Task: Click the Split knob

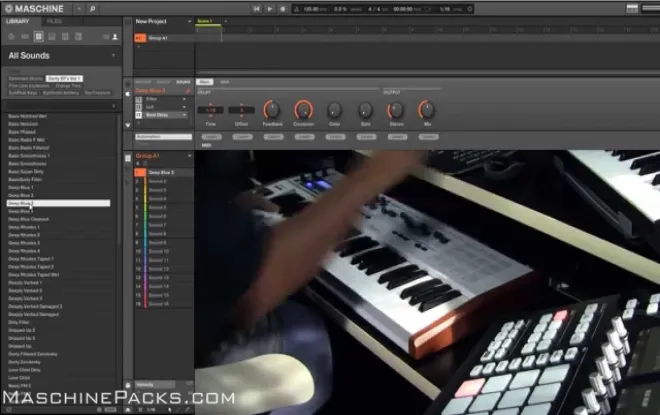Action: [x=365, y=110]
